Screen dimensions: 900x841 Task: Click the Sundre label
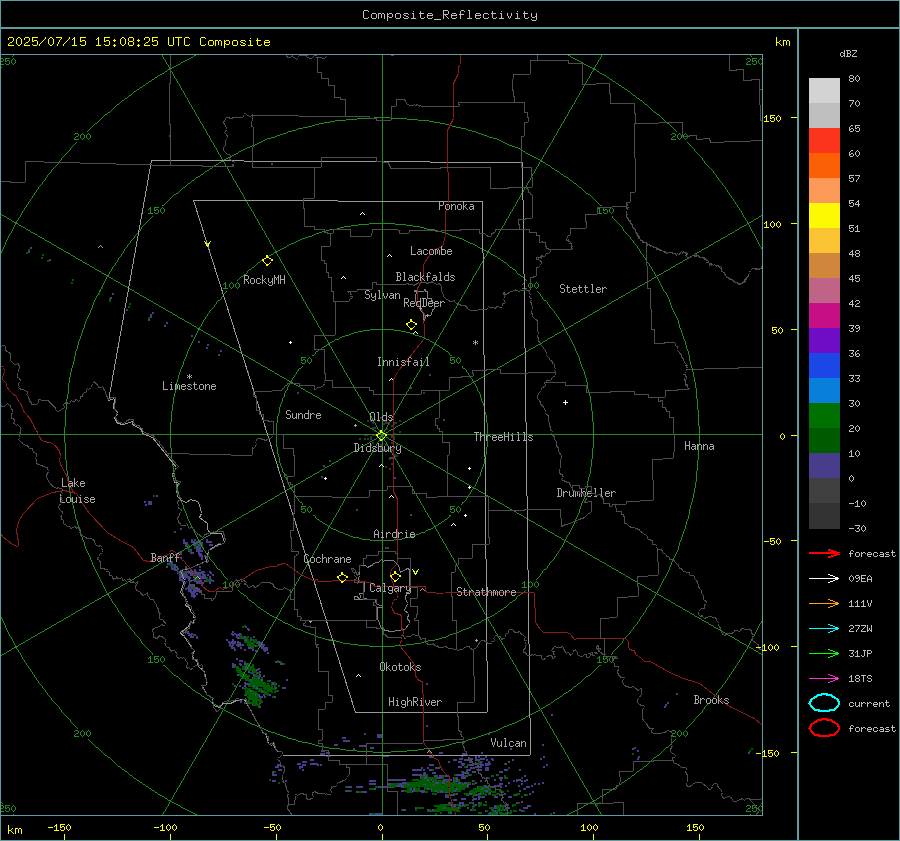click(303, 414)
